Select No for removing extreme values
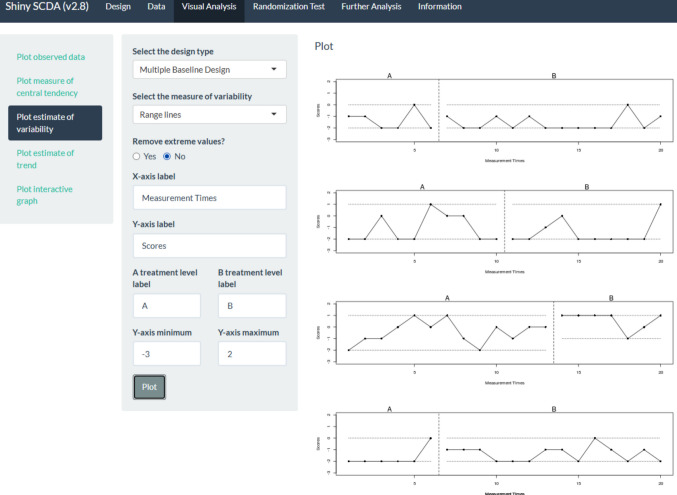This screenshot has height=495, width=677. point(167,156)
